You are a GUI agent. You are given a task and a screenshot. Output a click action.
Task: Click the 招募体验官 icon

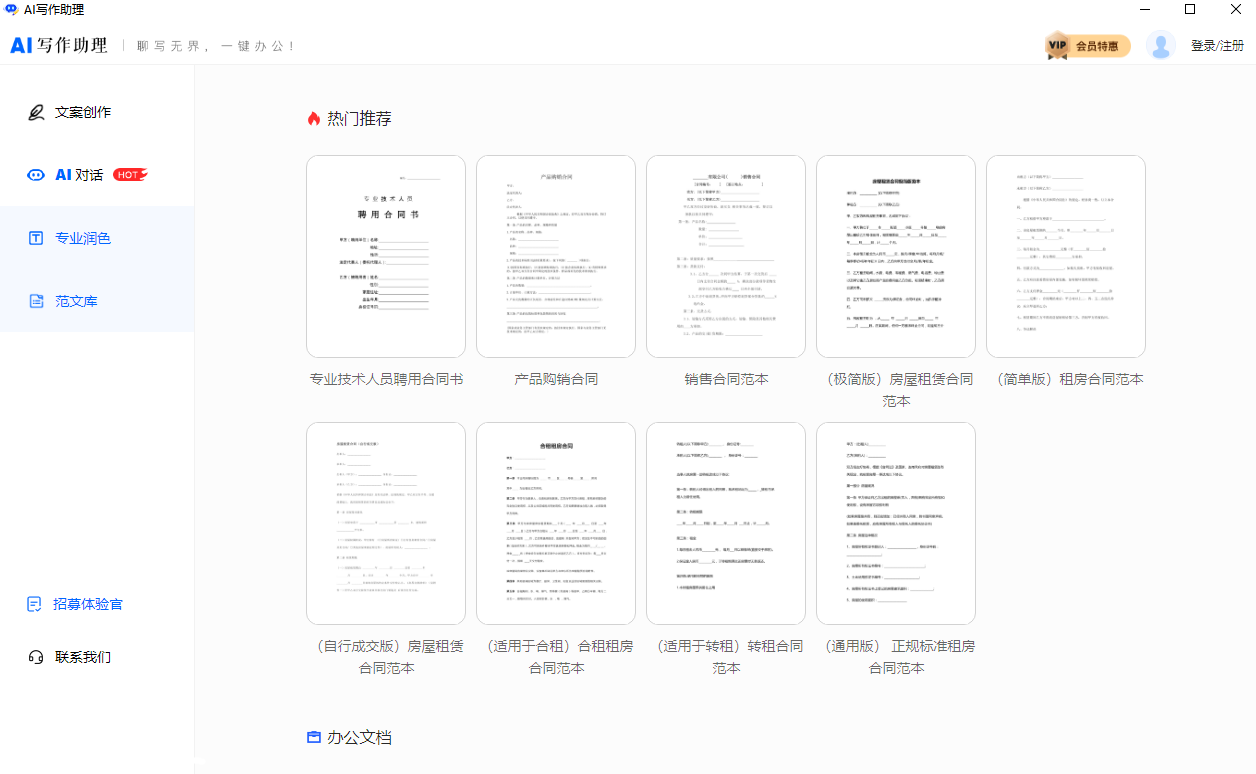point(35,604)
